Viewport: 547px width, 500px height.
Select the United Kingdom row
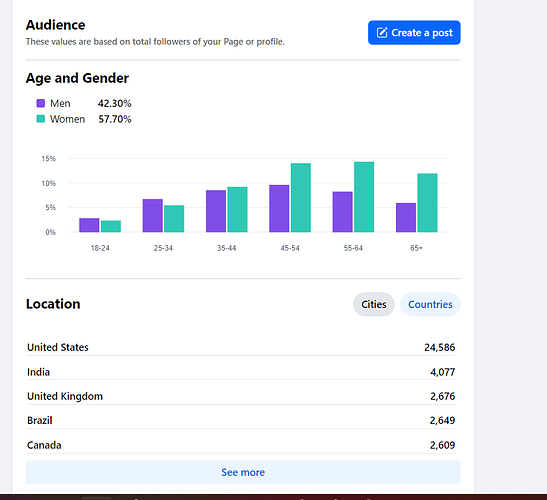pos(241,396)
